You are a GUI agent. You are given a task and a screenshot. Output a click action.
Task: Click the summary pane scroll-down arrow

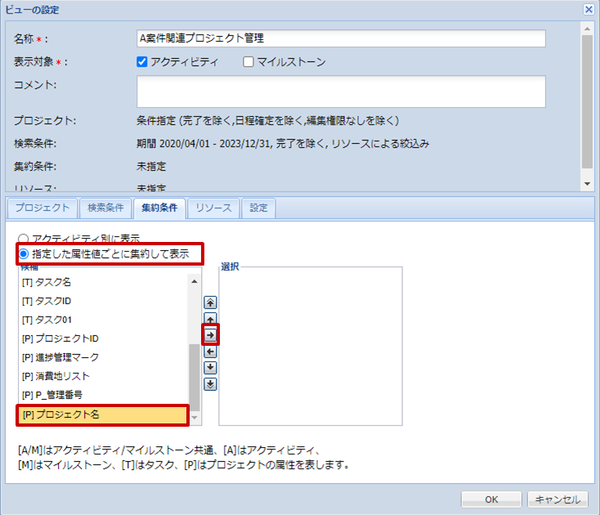coord(587,184)
